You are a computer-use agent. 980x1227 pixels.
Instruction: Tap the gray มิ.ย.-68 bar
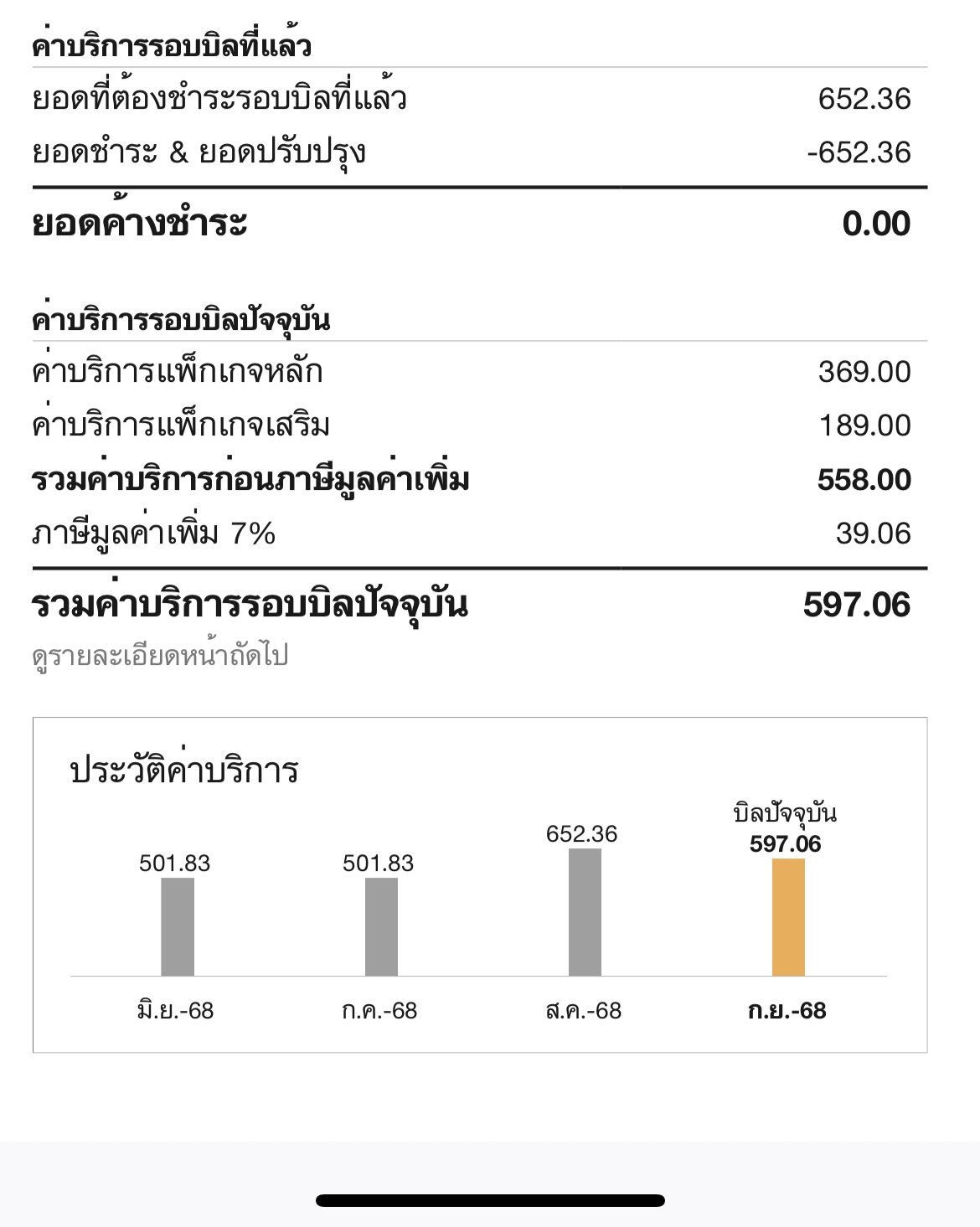(178, 926)
